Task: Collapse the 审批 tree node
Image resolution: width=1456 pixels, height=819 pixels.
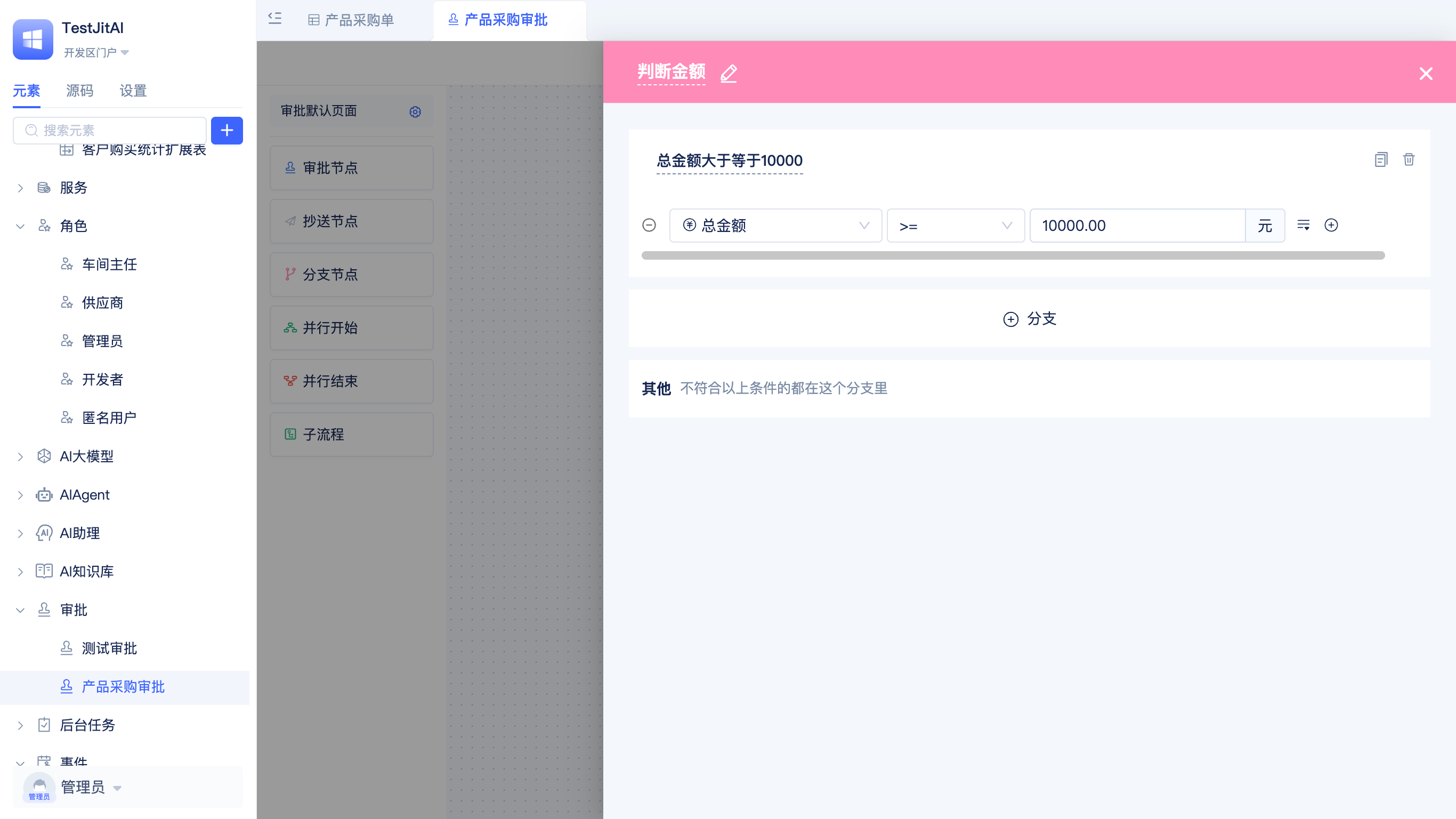Action: click(20, 611)
